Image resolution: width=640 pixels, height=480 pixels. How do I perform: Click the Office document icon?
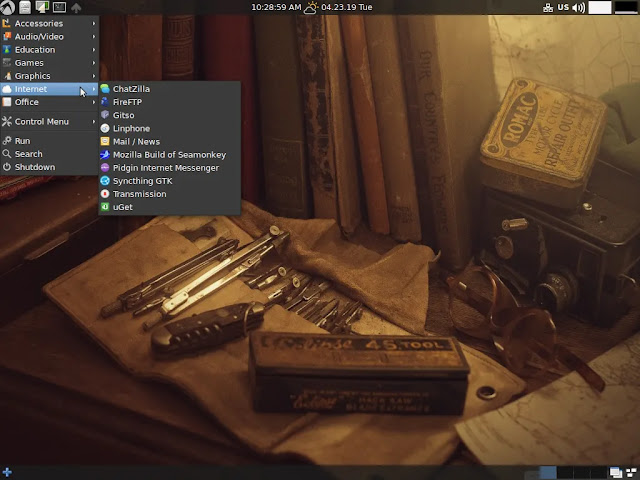click(7, 102)
